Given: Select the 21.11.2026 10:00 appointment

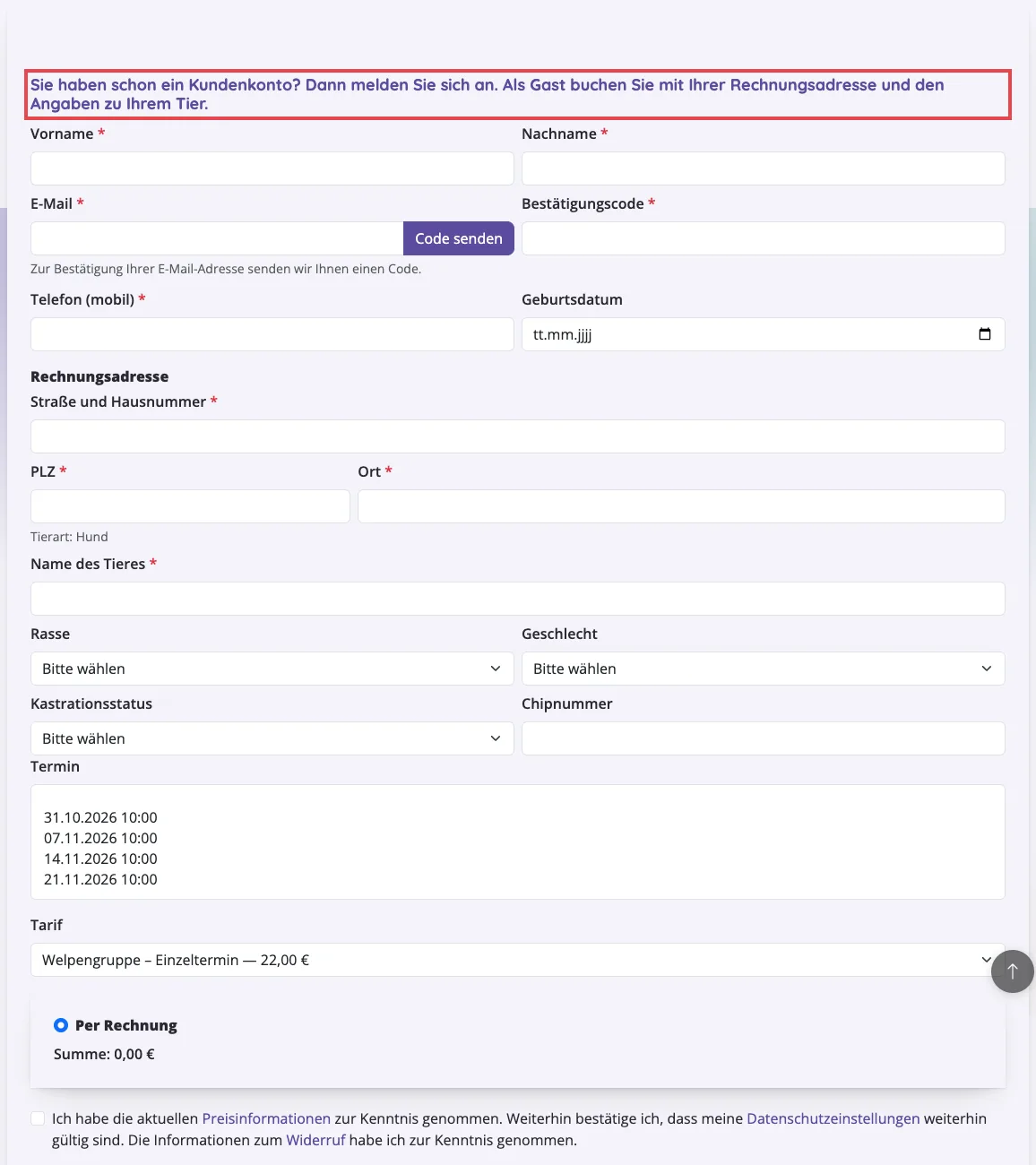Looking at the screenshot, I should pos(100,879).
